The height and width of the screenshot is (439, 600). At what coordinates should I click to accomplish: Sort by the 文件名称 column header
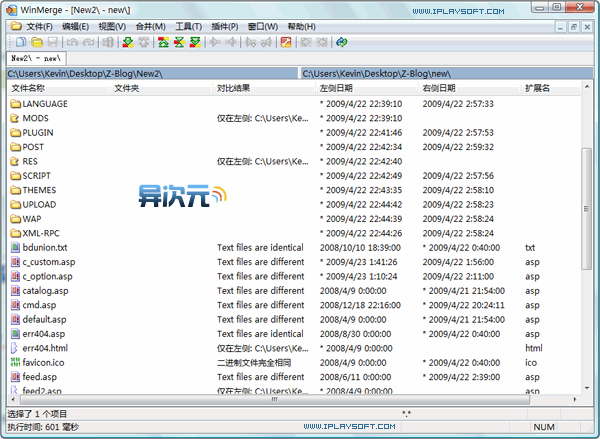[x=59, y=88]
